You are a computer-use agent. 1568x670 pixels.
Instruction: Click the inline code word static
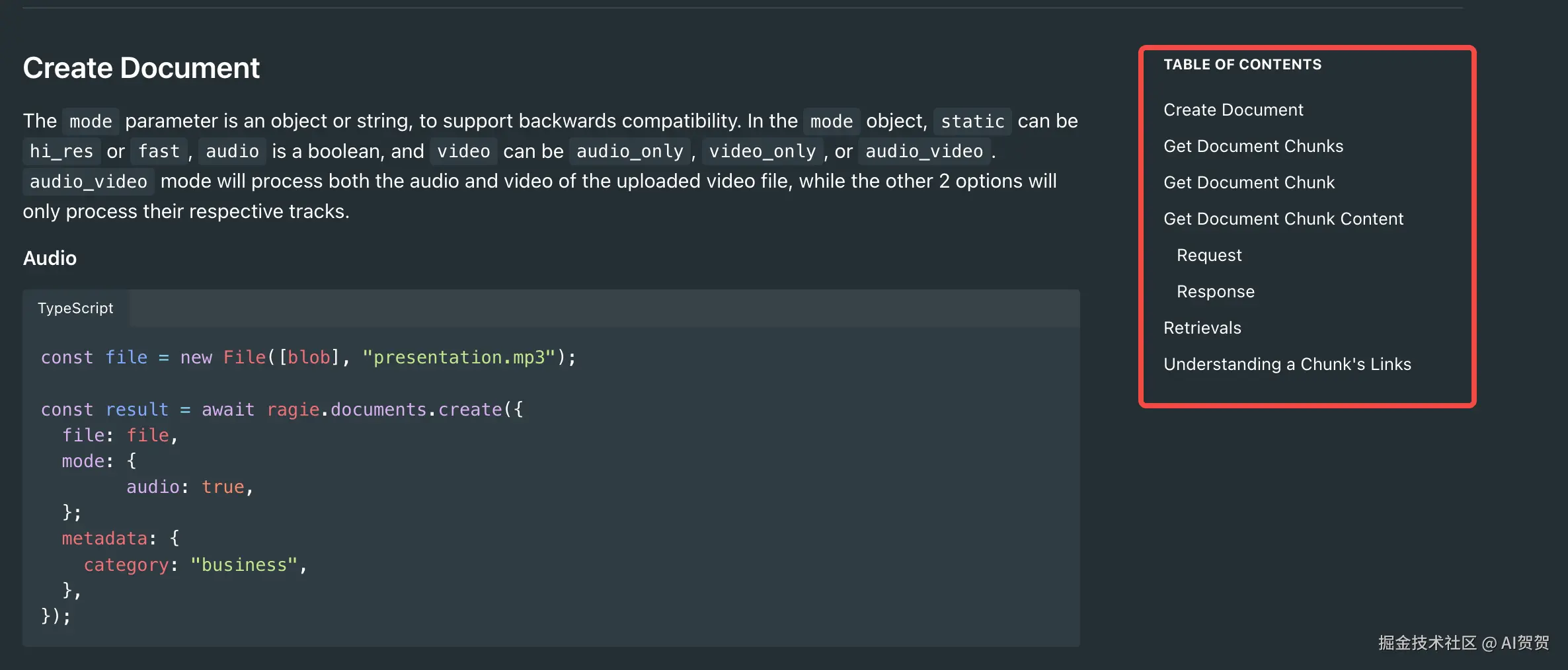click(972, 122)
